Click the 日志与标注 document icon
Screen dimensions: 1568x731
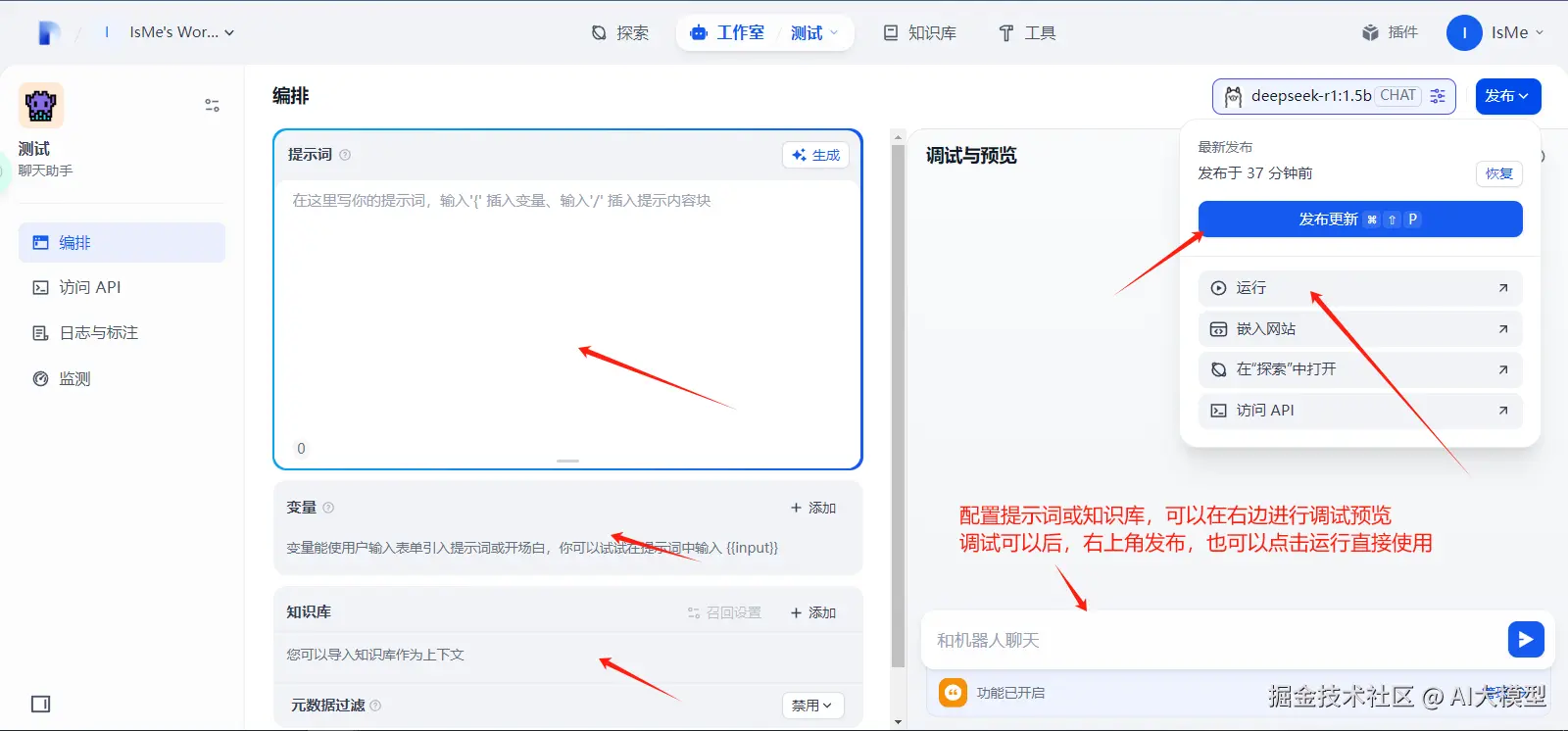40,333
